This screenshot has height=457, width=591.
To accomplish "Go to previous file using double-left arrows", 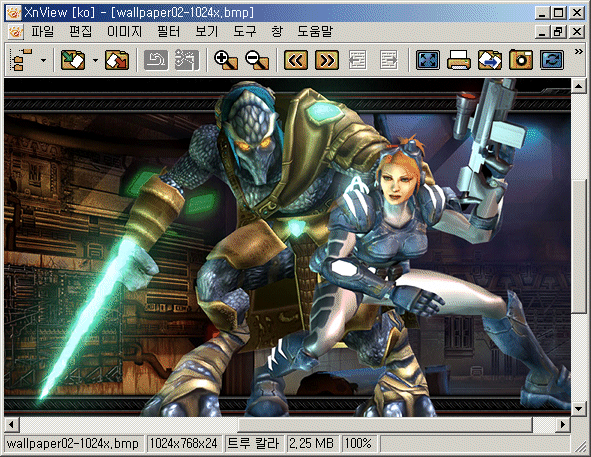I will 296,60.
